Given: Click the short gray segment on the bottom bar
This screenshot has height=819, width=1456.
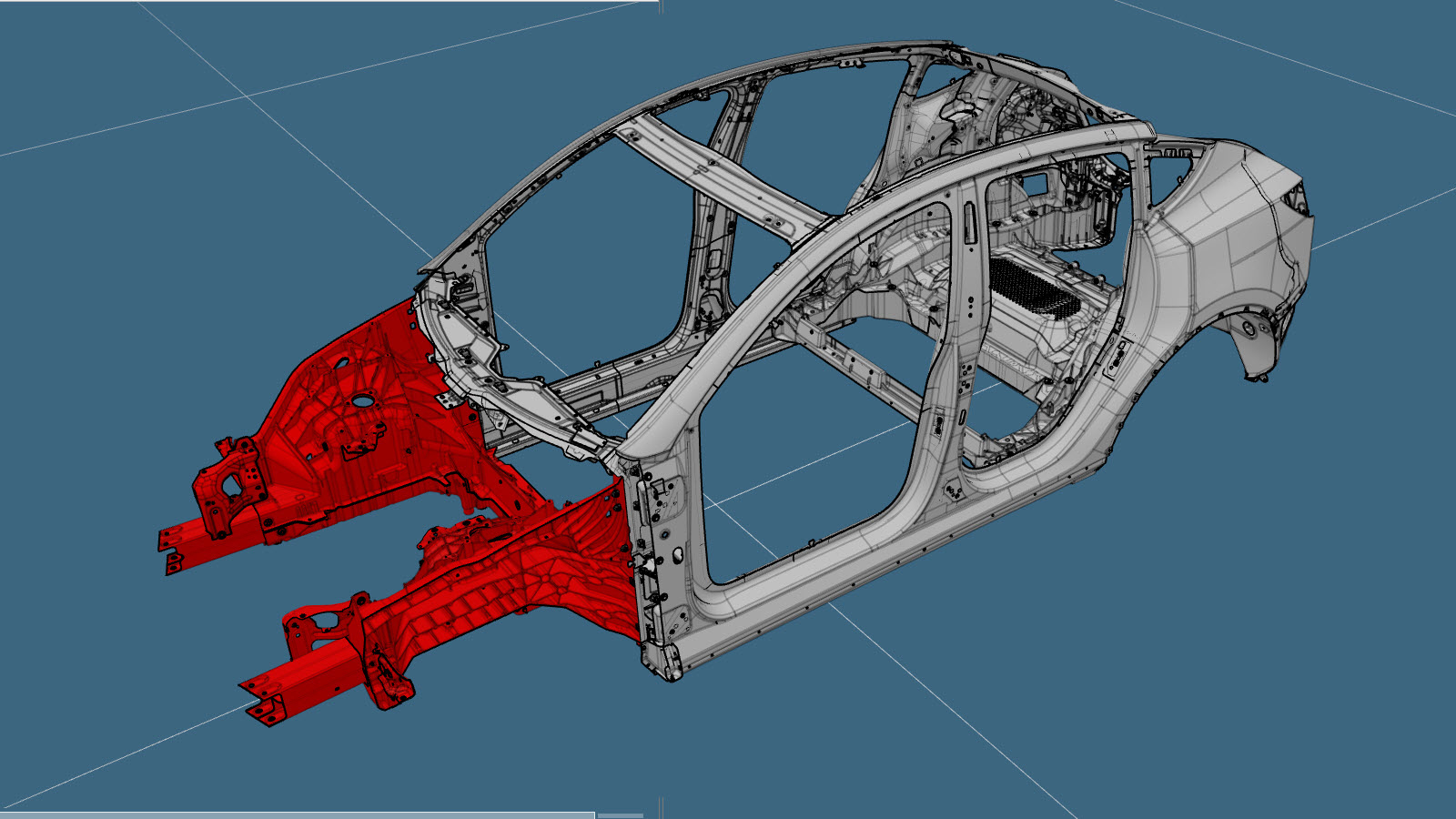Looking at the screenshot, I should coord(620,814).
